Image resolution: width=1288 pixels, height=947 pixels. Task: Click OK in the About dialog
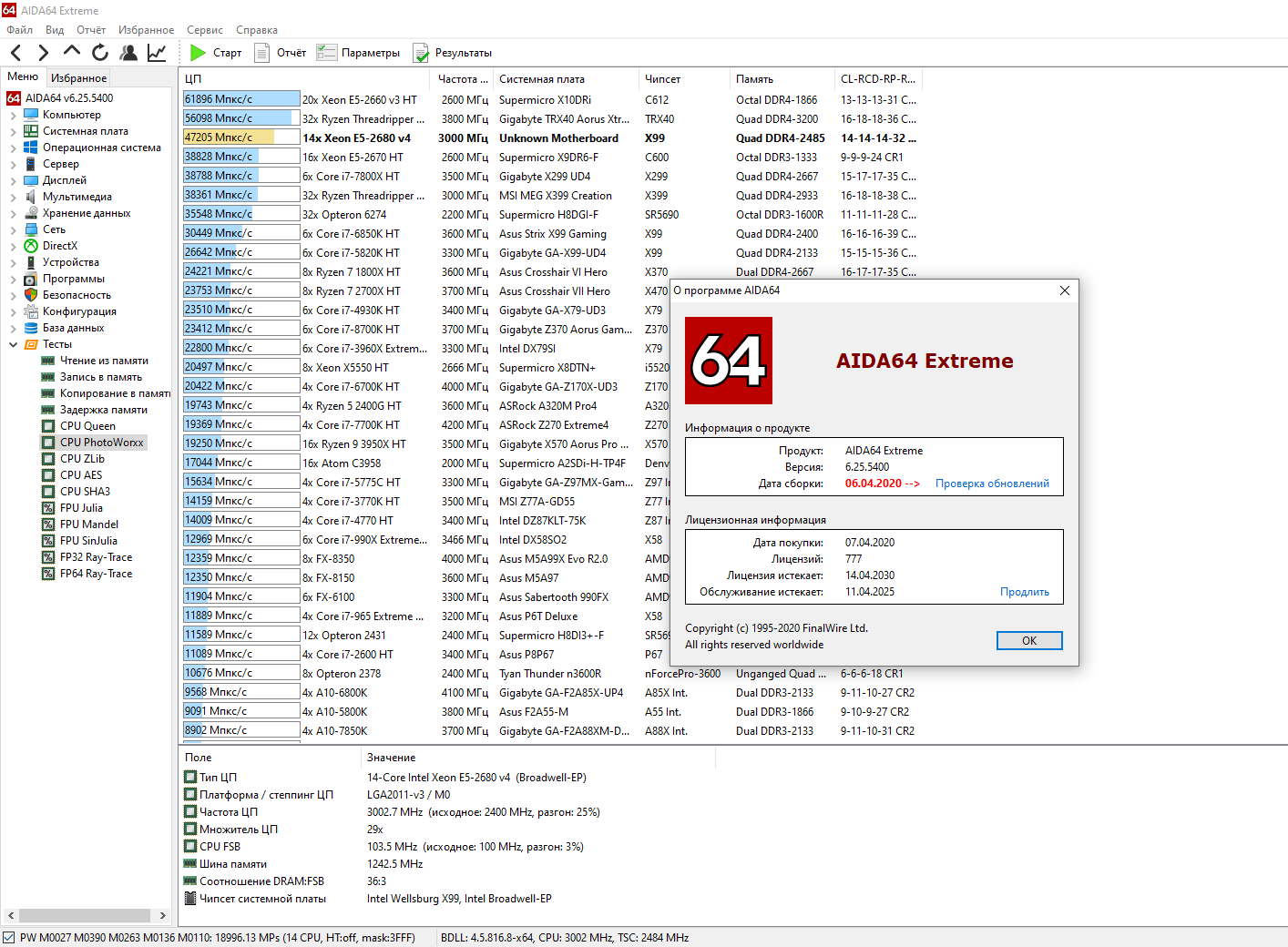pos(1029,640)
